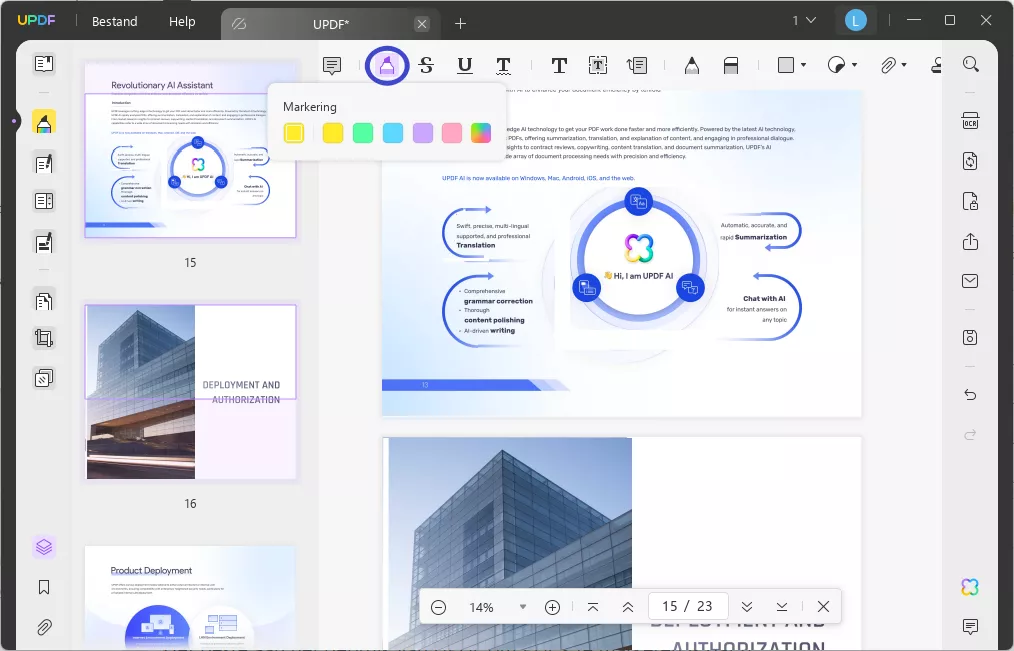
Task: Open the L user account avatar
Action: (x=856, y=21)
